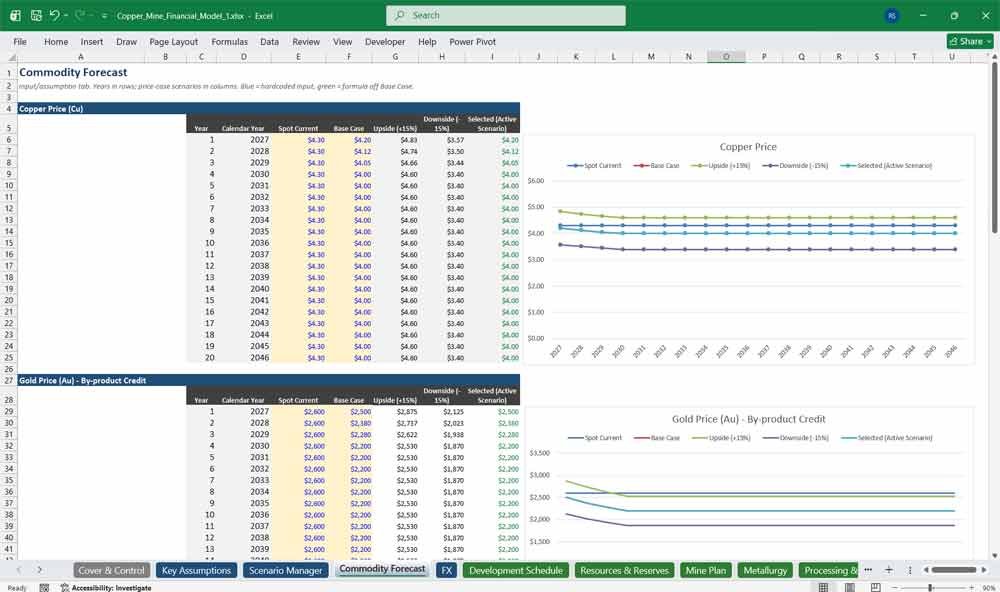Open the Metallurgy sheet tab
1000x592 pixels.
point(765,570)
